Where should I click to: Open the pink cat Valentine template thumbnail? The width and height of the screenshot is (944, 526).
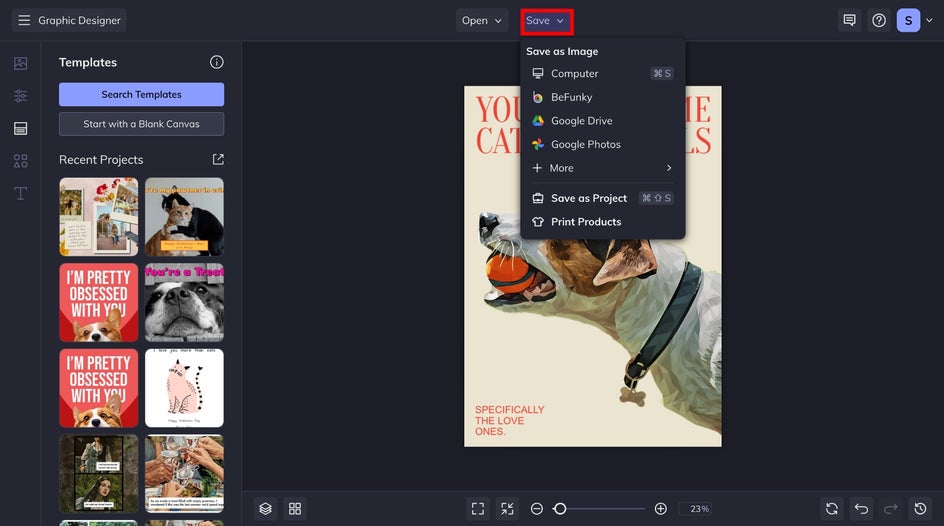(x=184, y=388)
